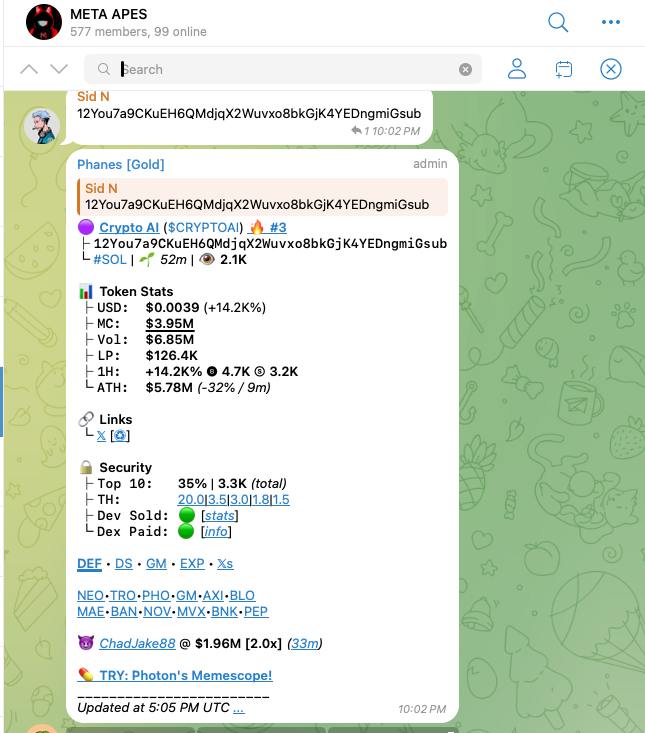Open META APES group title info
This screenshot has width=645, height=733.
108,14
